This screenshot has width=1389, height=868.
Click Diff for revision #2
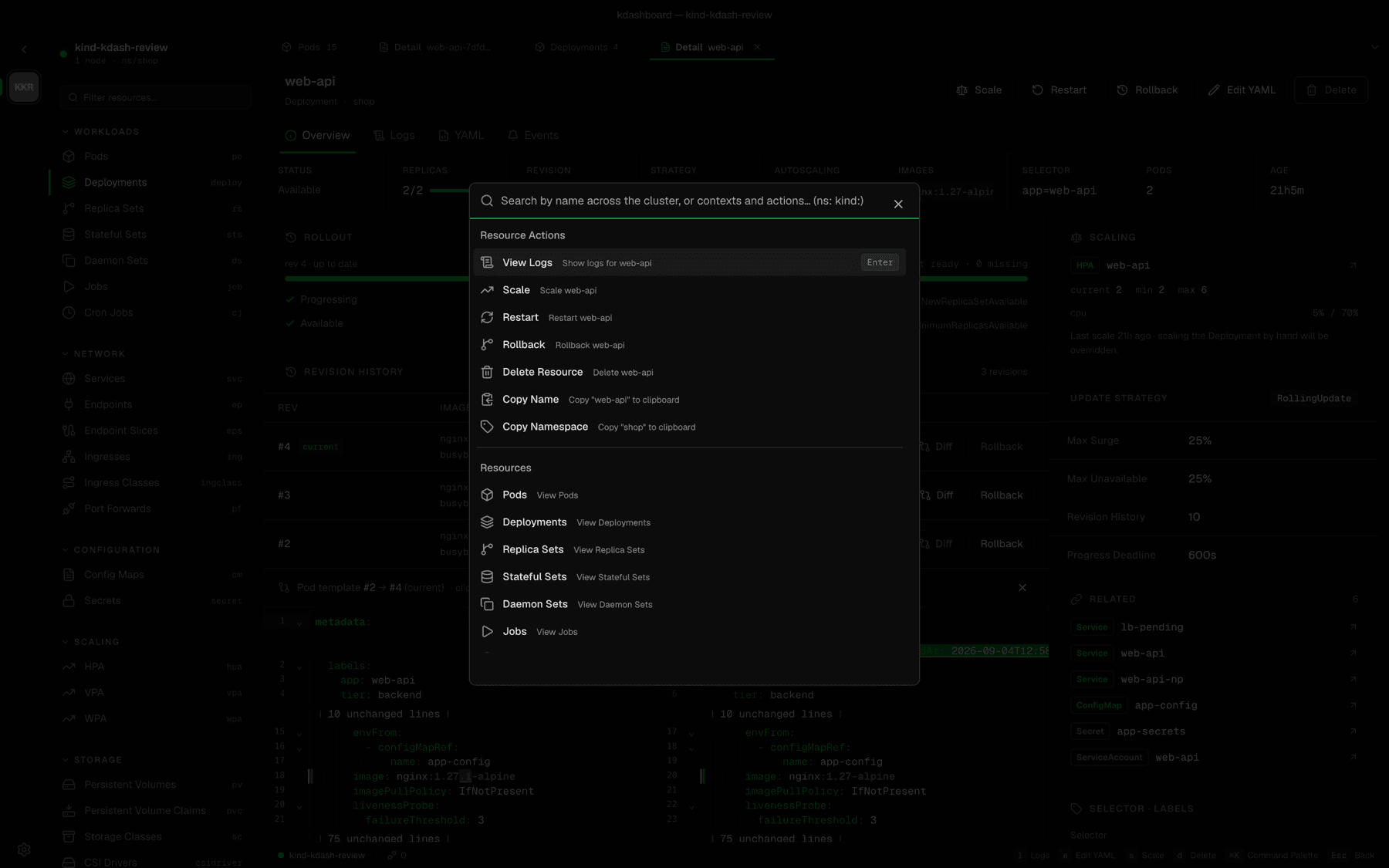click(936, 543)
